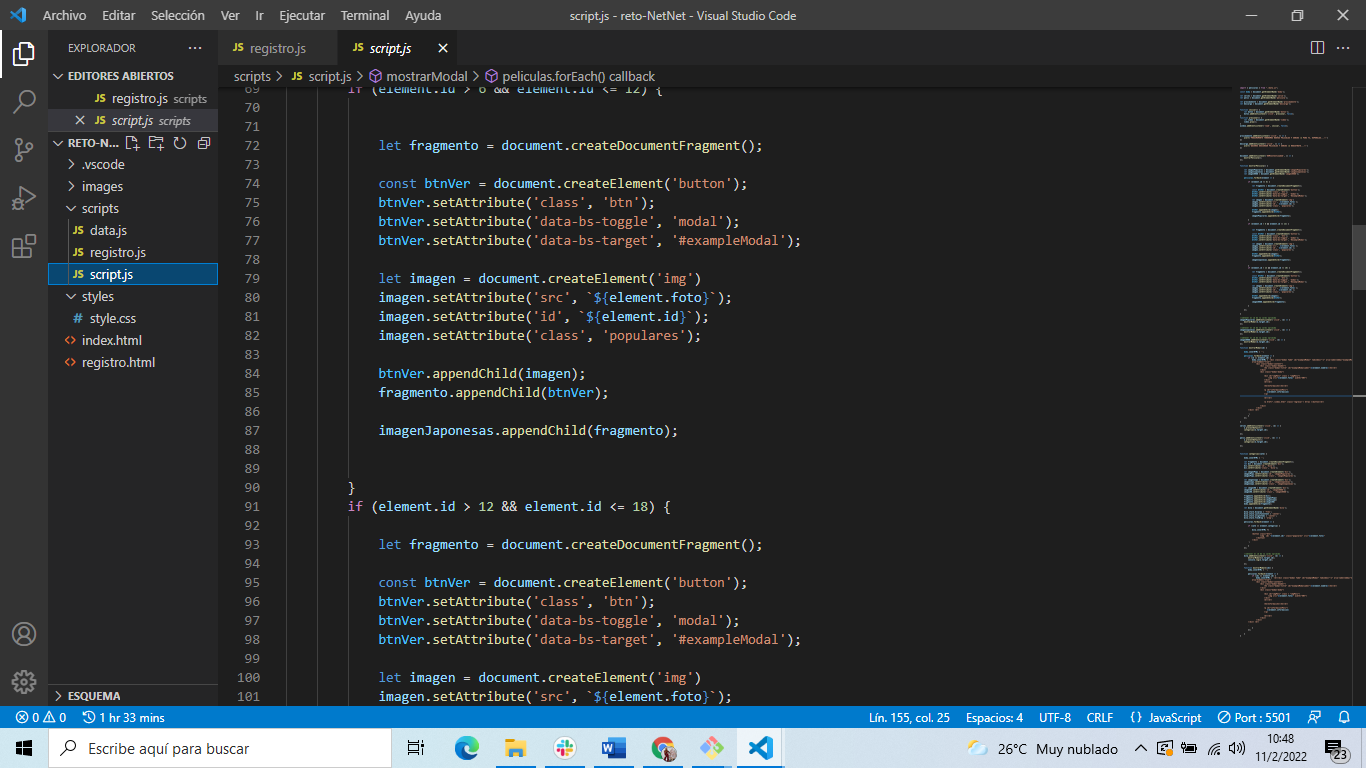Screen dimensions: 1366x768
Task: Close script.js in open editors list
Action: 80,121
